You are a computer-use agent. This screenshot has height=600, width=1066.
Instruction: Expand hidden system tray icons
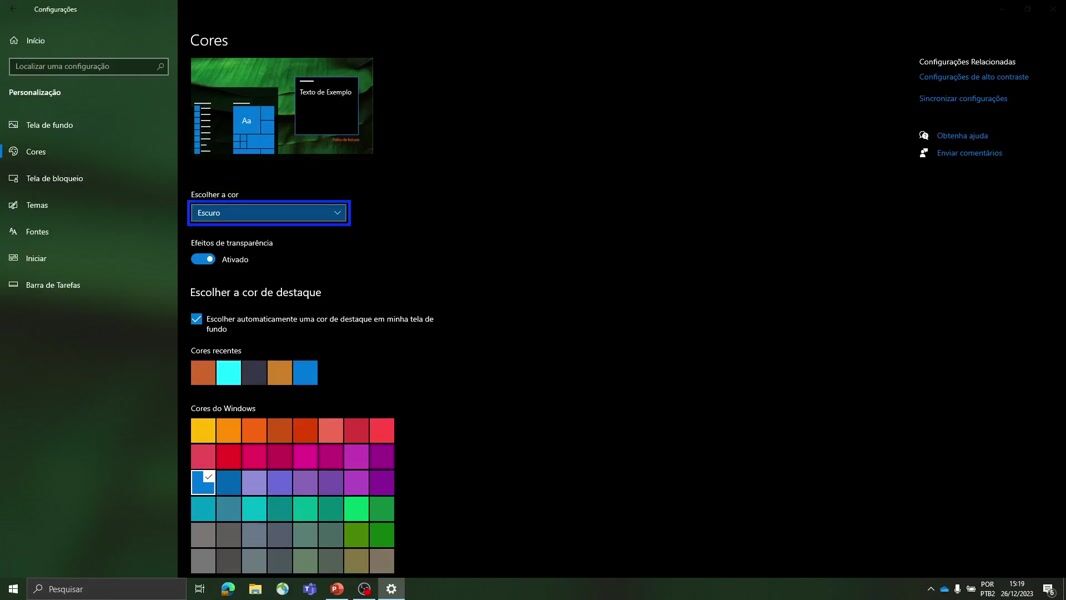(x=931, y=589)
